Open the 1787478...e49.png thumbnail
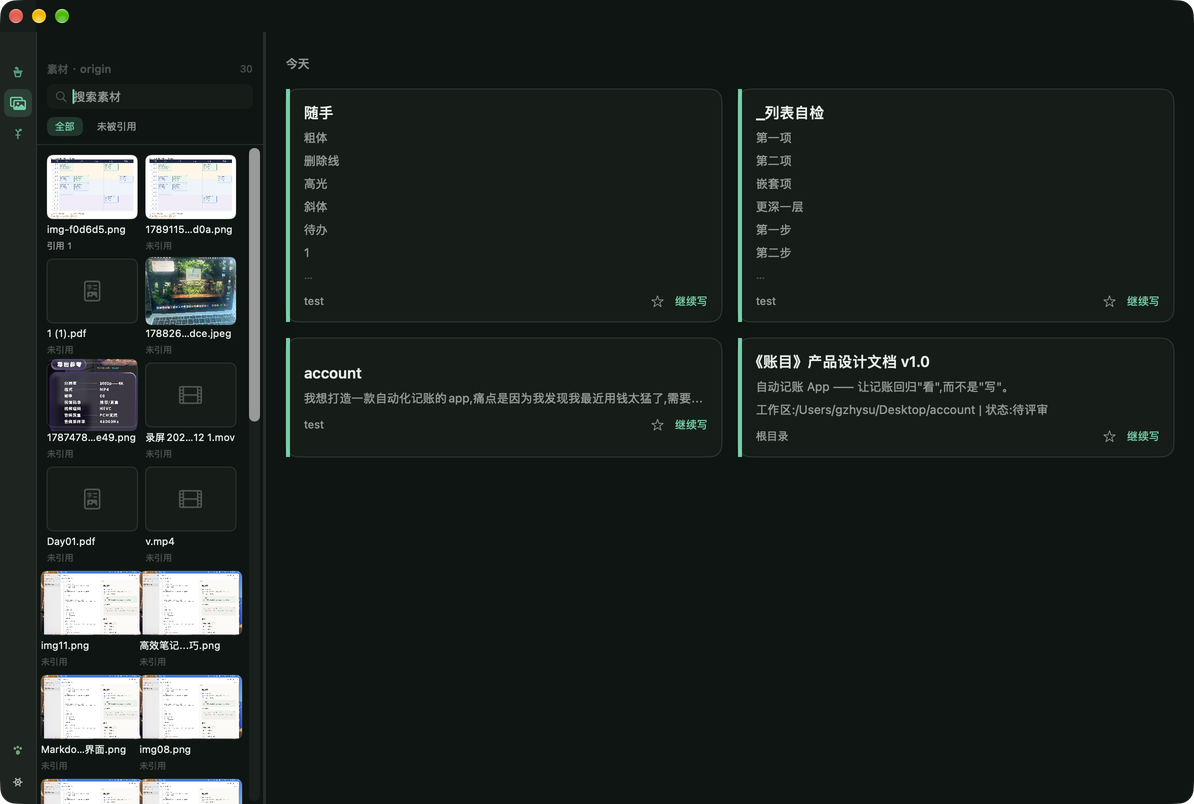Viewport: 1194px width, 804px height. point(92,394)
